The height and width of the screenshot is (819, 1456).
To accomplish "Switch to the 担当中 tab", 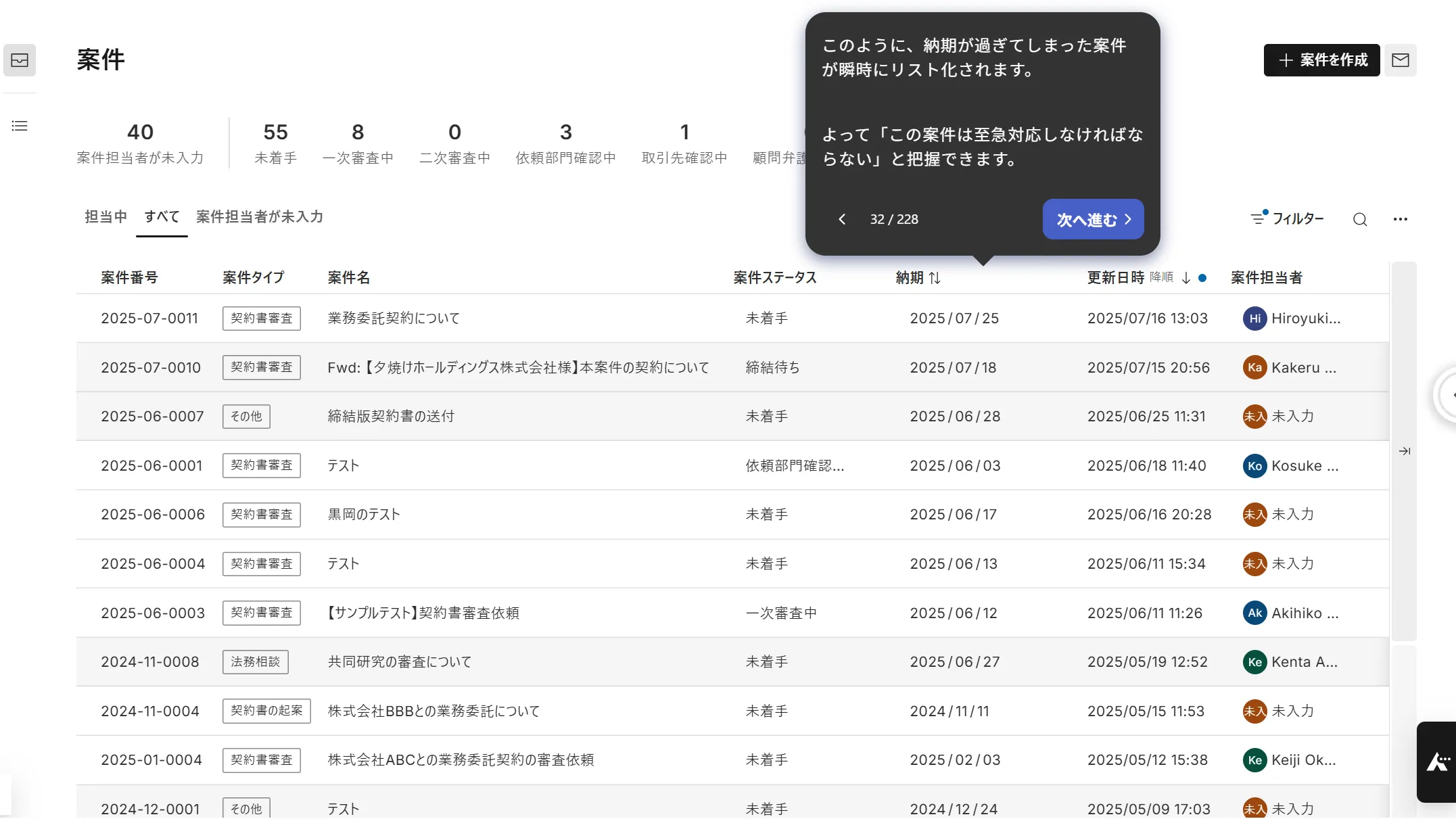I will coord(105,217).
